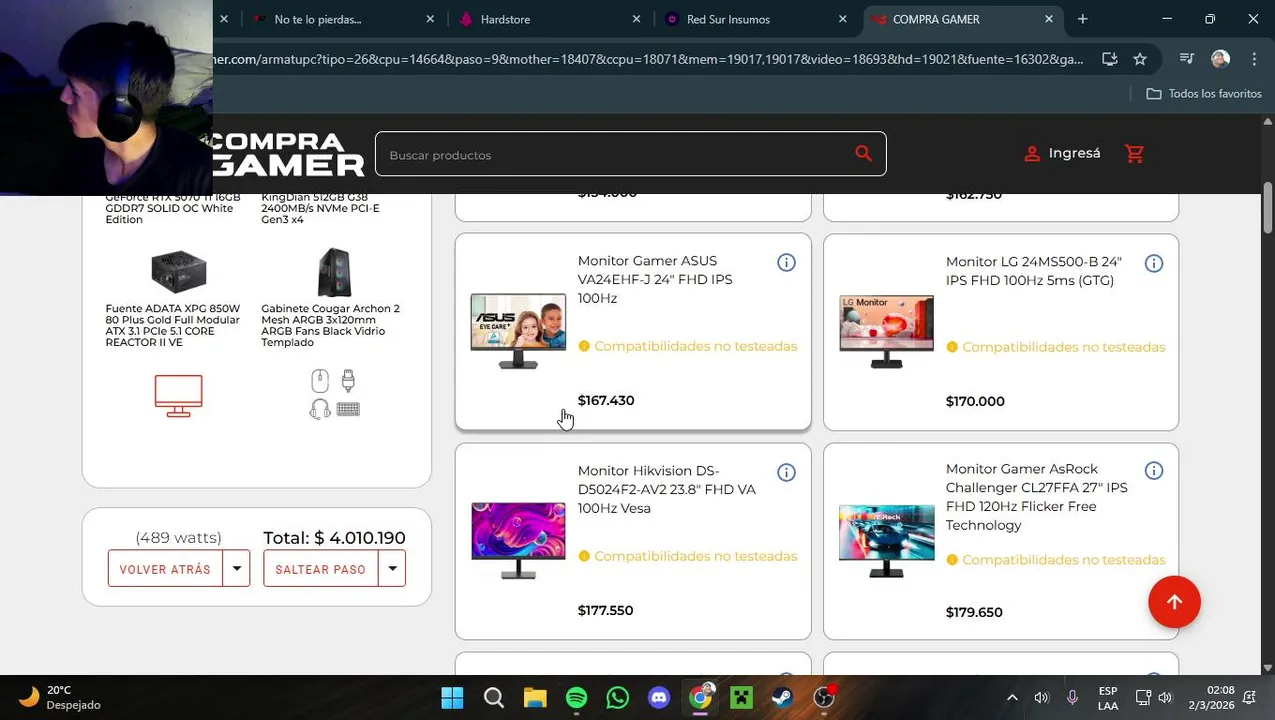Click the search magnifier icon in the product search bar
The height and width of the screenshot is (720, 1275).
(x=863, y=154)
